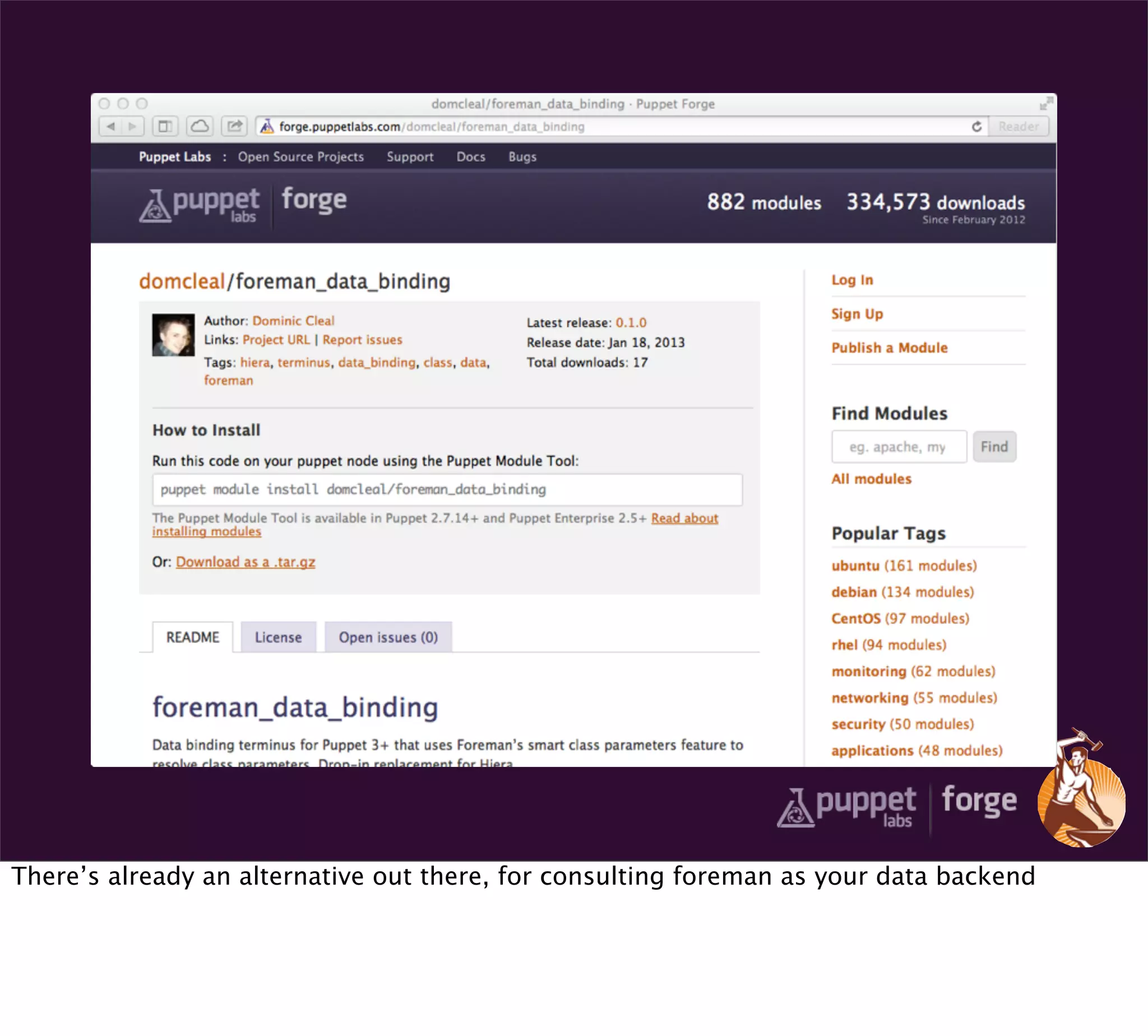Screen dimensions: 1148x1036
Task: Click the author's profile photo
Action: (173, 335)
